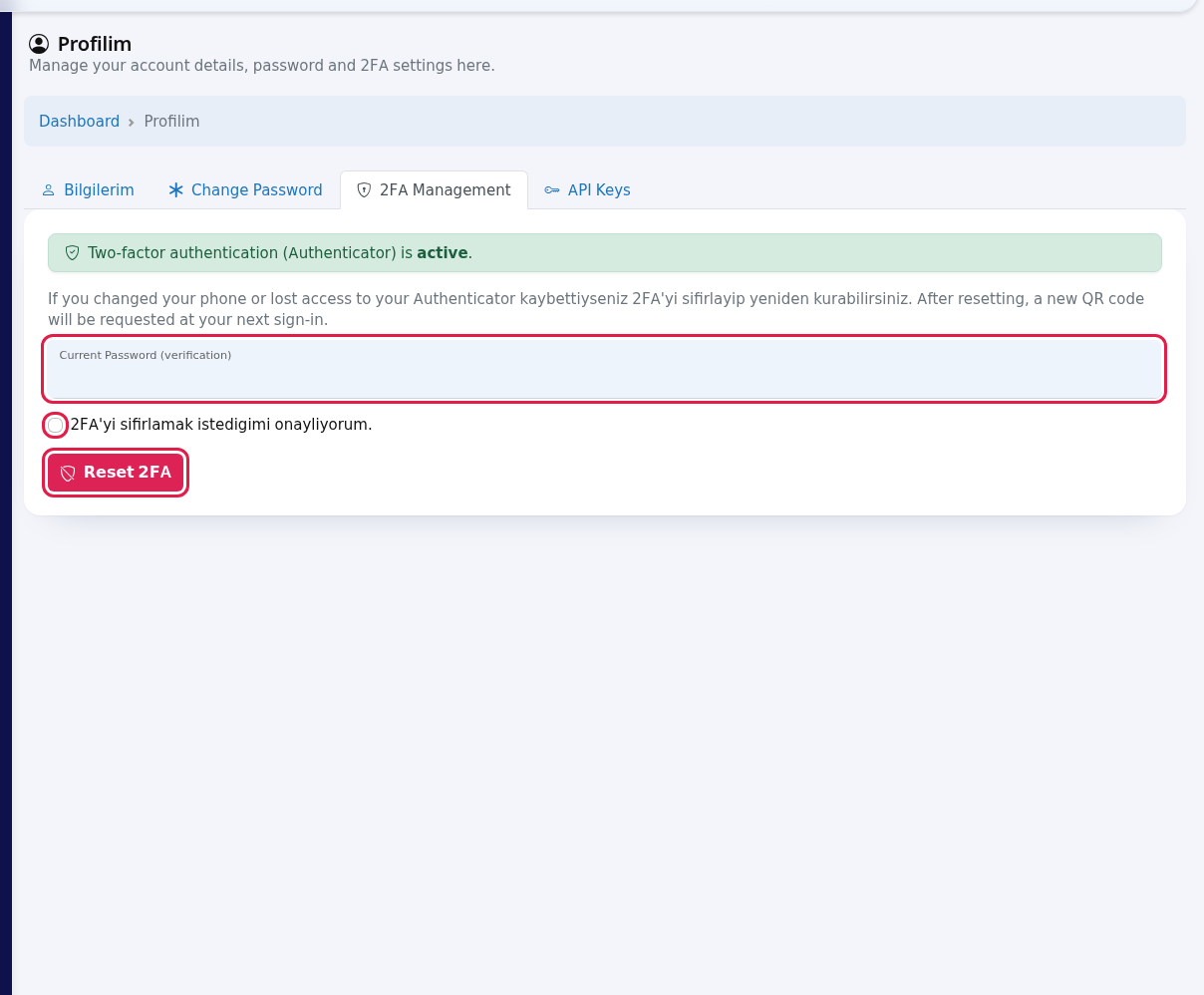Screen dimensions: 1204x995
Task: Open the Bilgilerim tab
Action: click(x=88, y=189)
